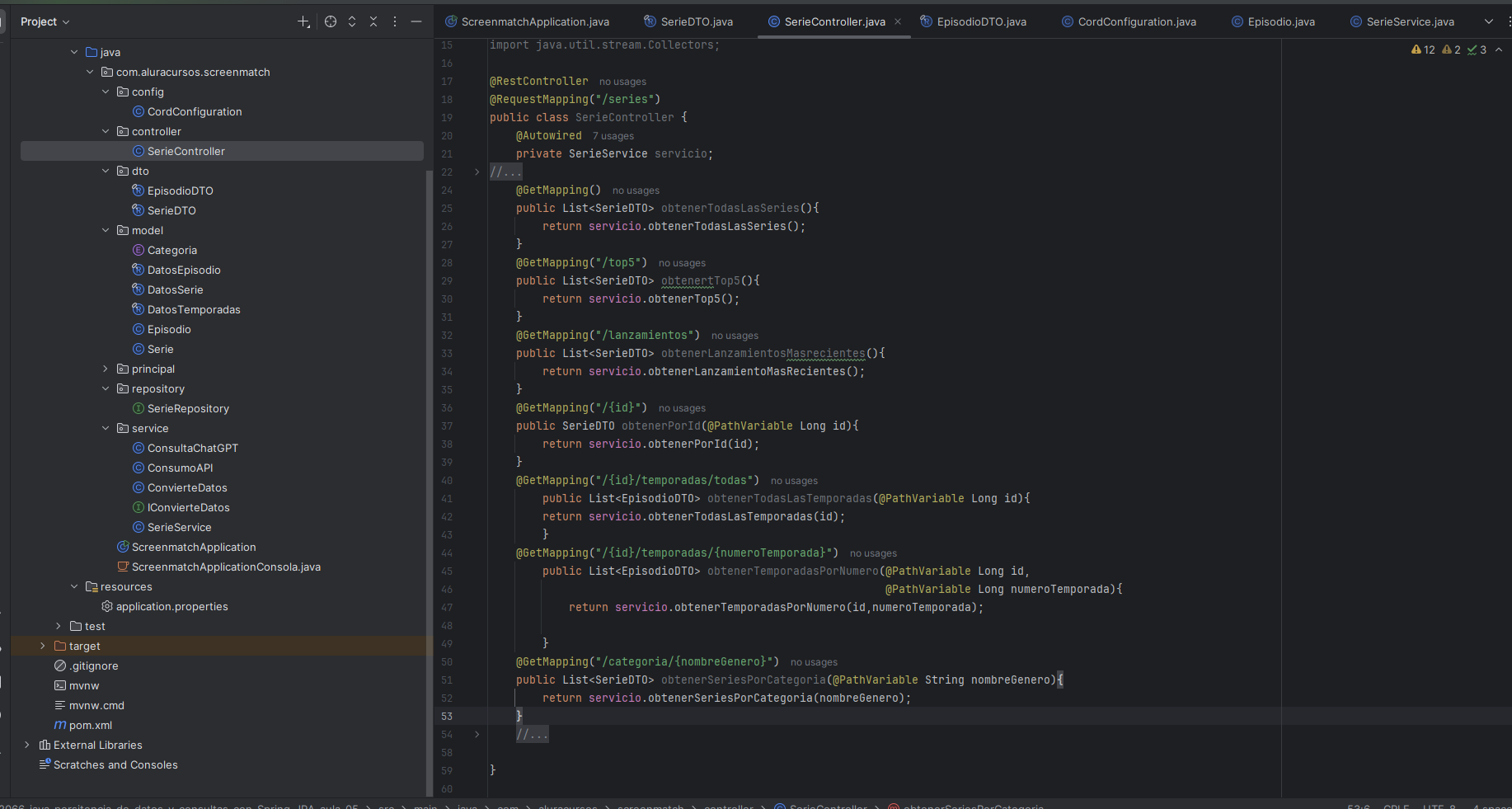Viewport: 1512px width, 809px height.
Task: Close the SerieController.java tab
Action: click(898, 21)
